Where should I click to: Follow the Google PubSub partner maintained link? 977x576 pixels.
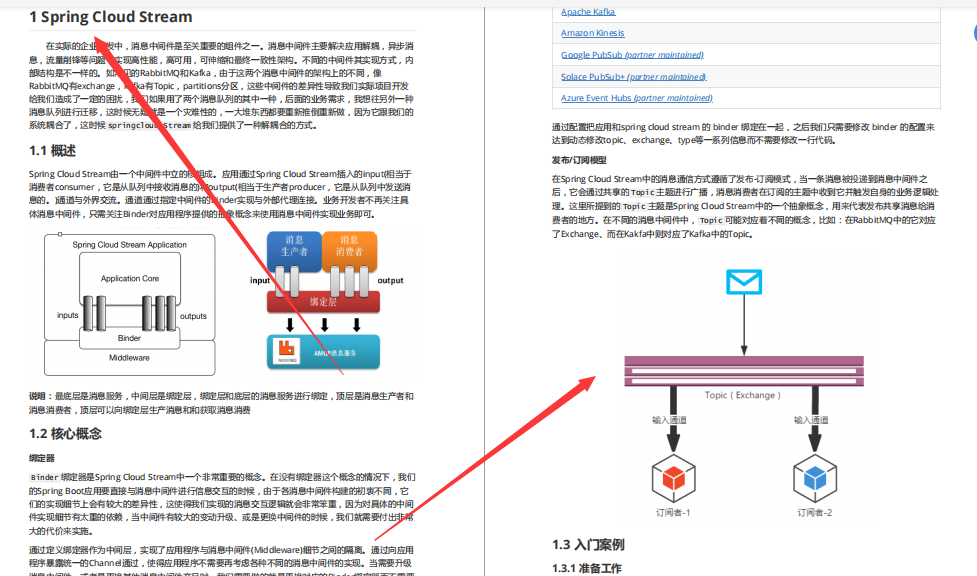632,55
